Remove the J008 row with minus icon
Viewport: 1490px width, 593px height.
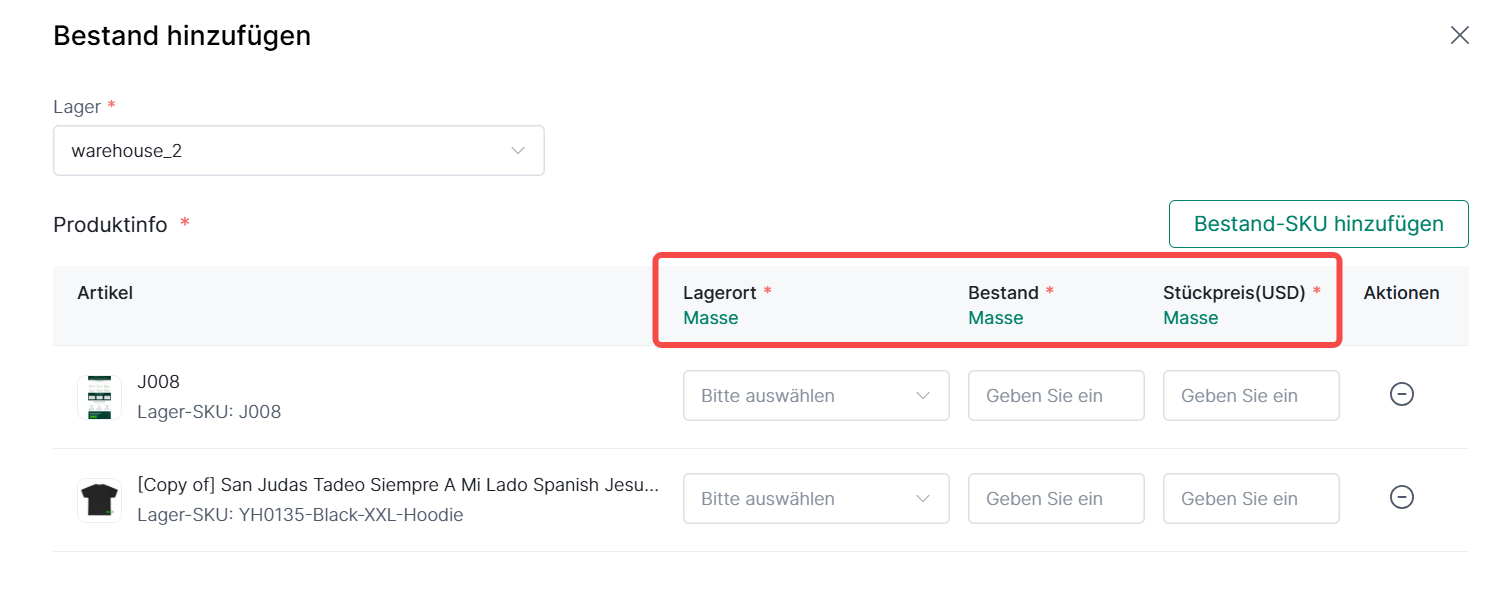coord(1402,395)
